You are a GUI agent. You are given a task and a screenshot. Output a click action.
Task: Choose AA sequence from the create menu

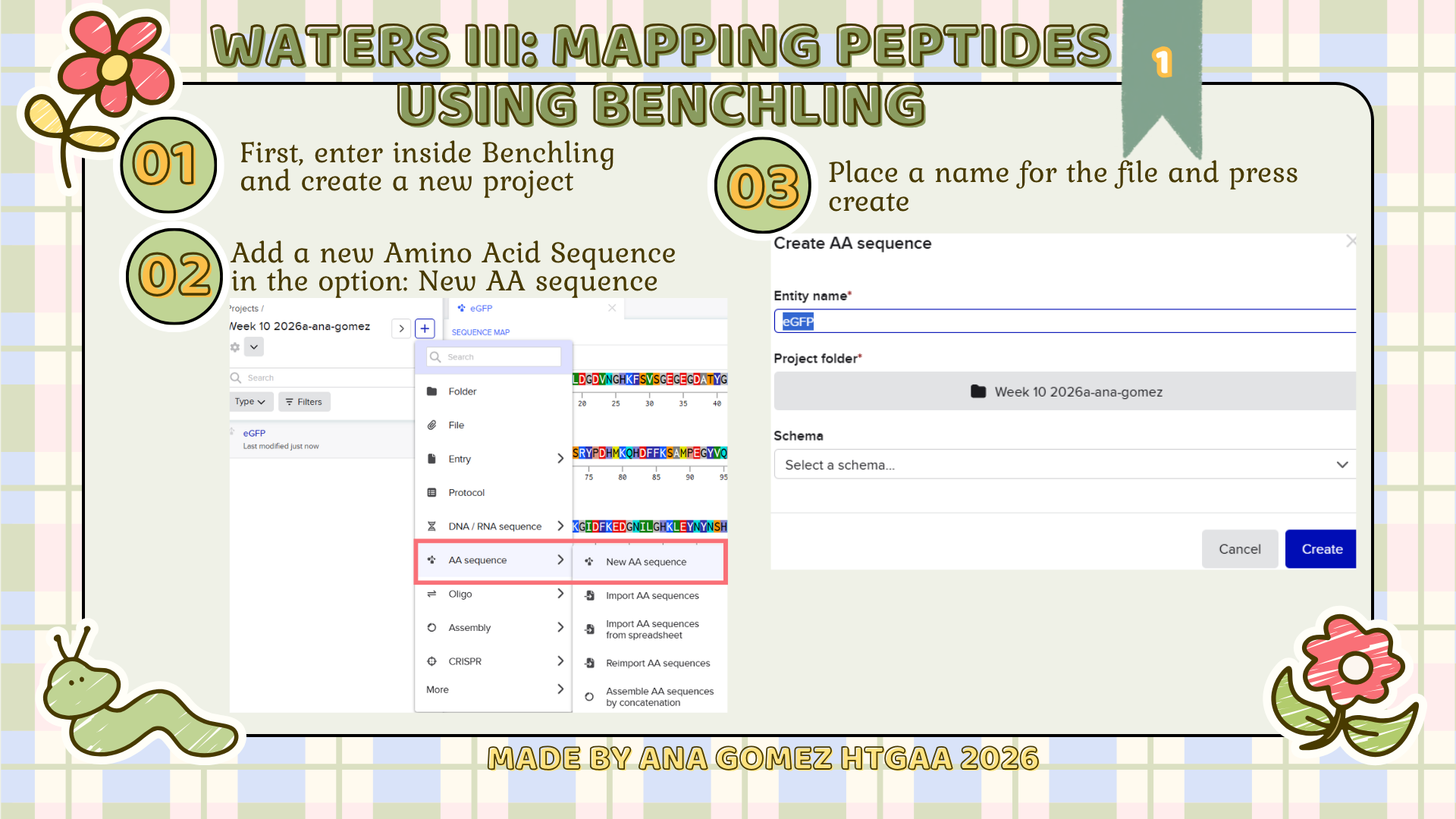493,560
